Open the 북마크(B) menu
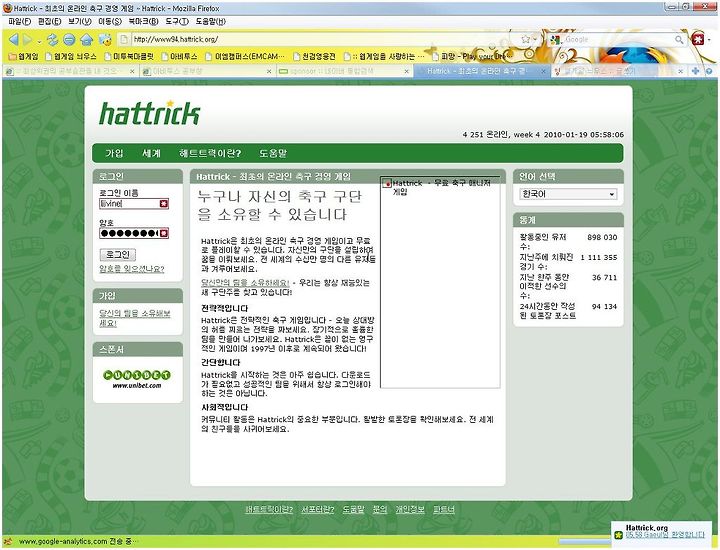The width and height of the screenshot is (720, 550). (143, 22)
